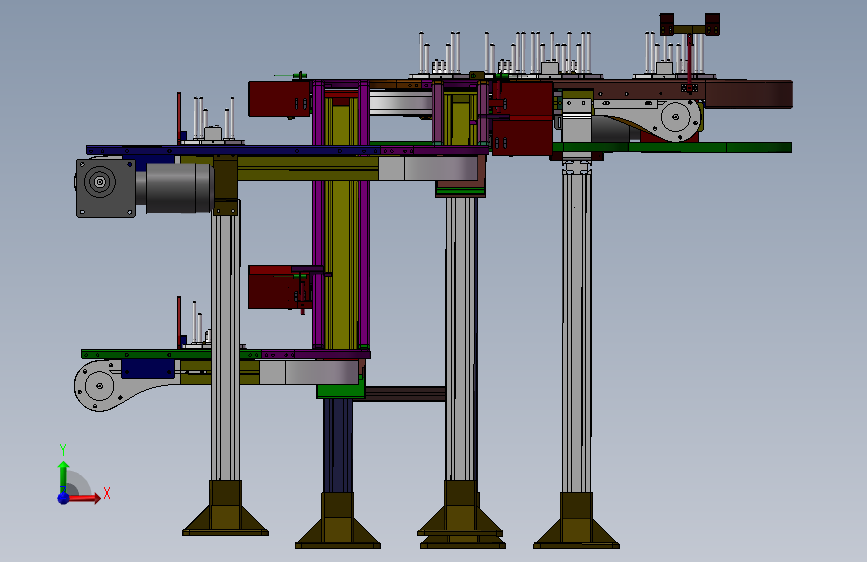The image size is (867, 562).
Task: Select the gray gear motor with square gearbox
Action: point(144,188)
